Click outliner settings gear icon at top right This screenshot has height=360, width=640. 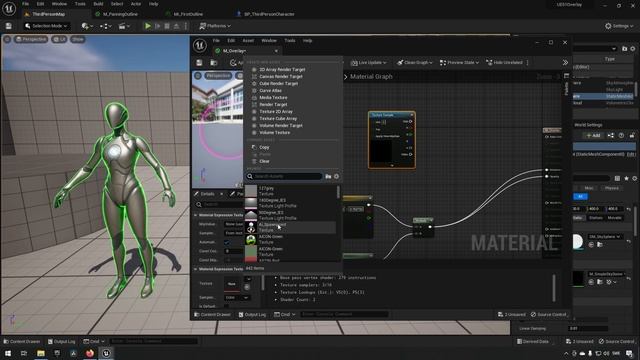coord(633,49)
